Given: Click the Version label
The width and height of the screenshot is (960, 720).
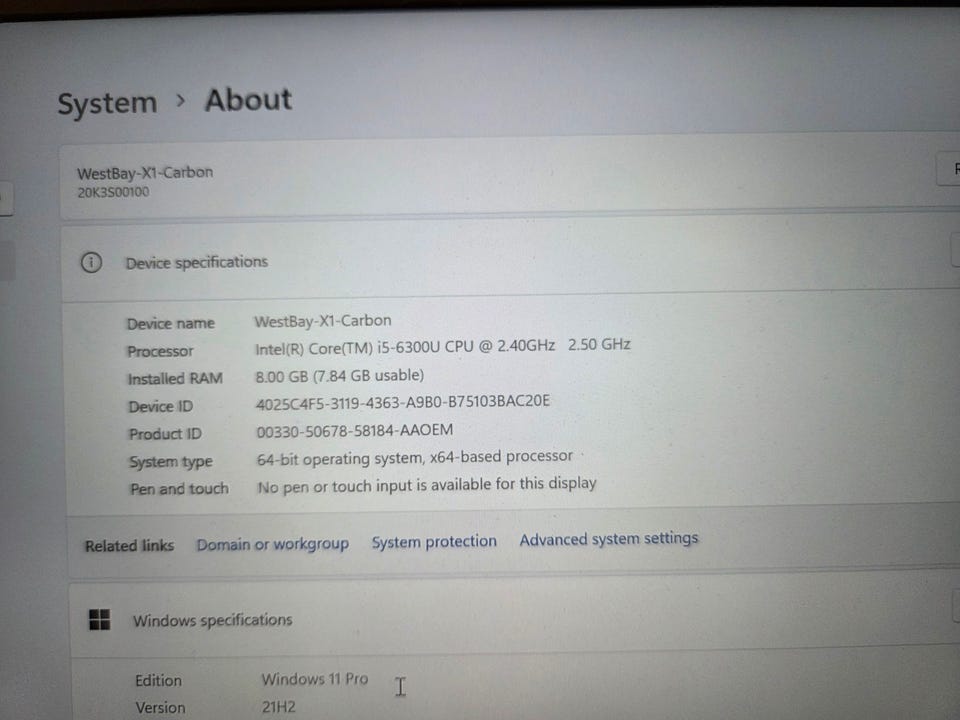Looking at the screenshot, I should tap(160, 708).
